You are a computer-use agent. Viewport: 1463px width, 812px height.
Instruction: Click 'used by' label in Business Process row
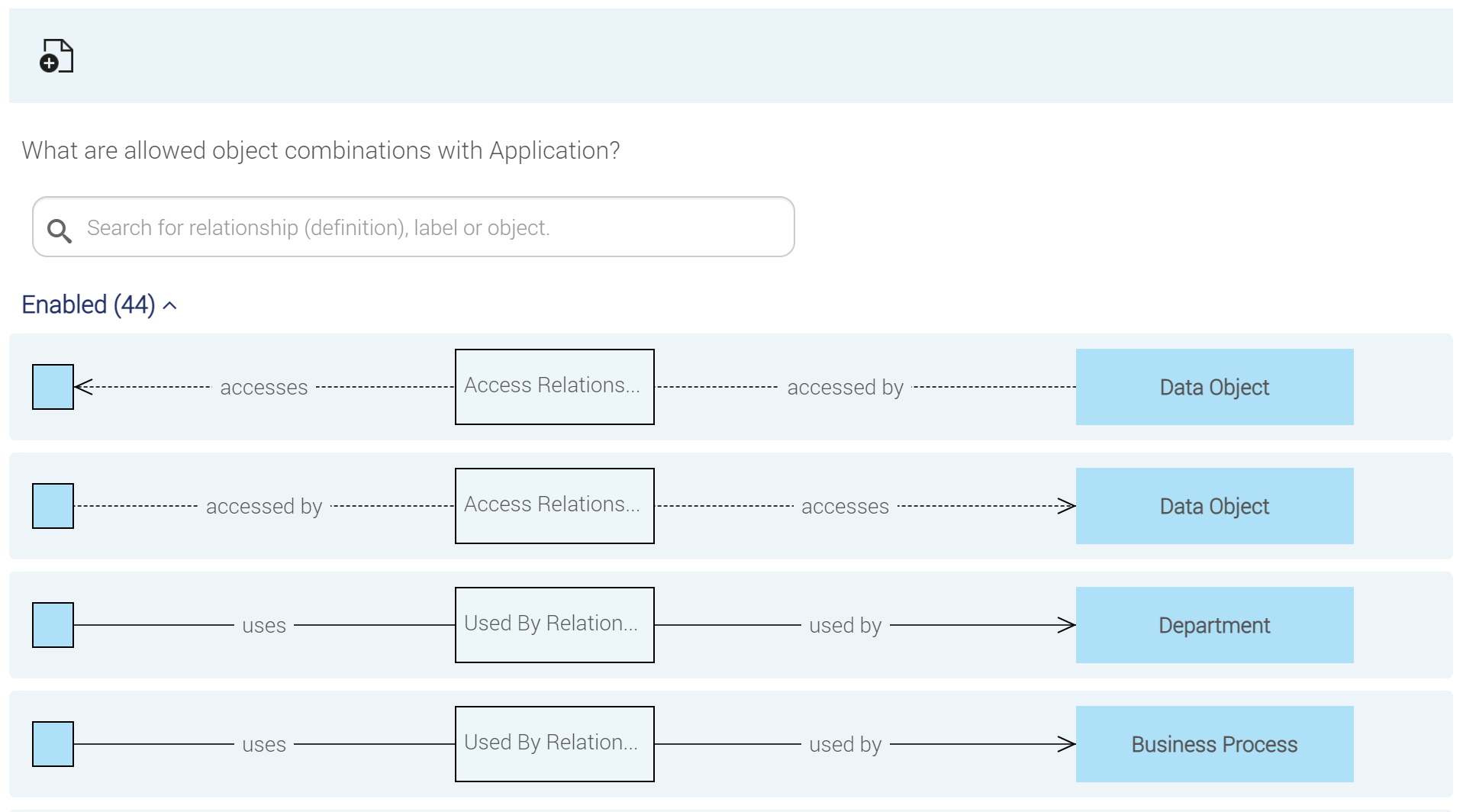click(x=845, y=745)
